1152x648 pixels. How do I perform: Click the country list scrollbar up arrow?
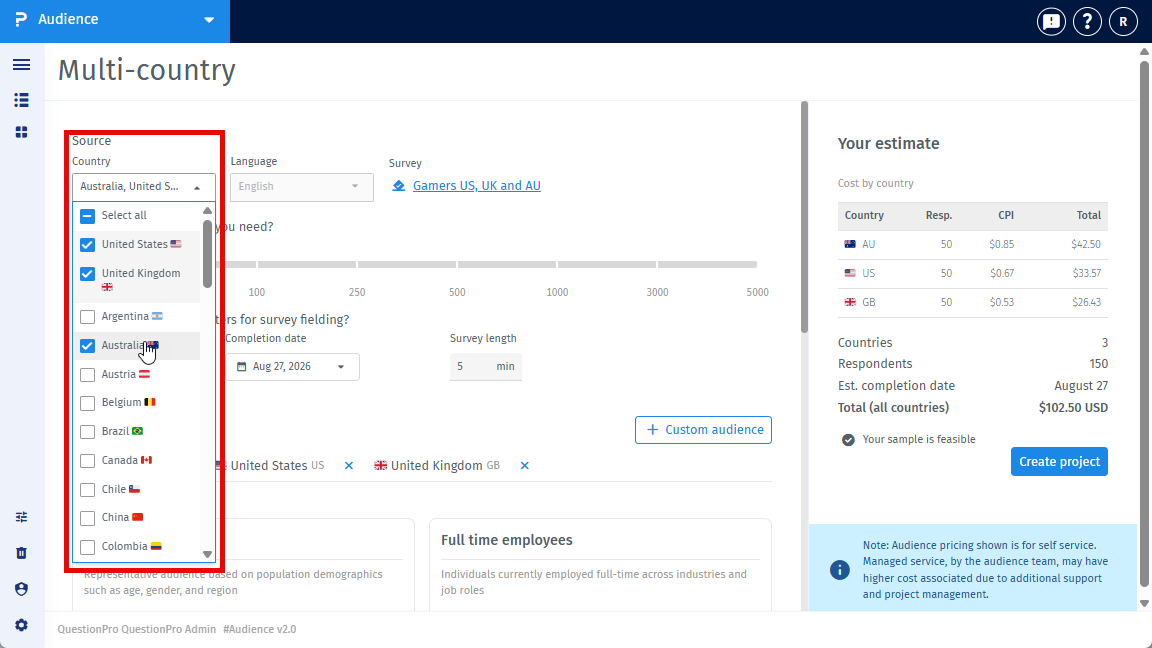[x=207, y=211]
